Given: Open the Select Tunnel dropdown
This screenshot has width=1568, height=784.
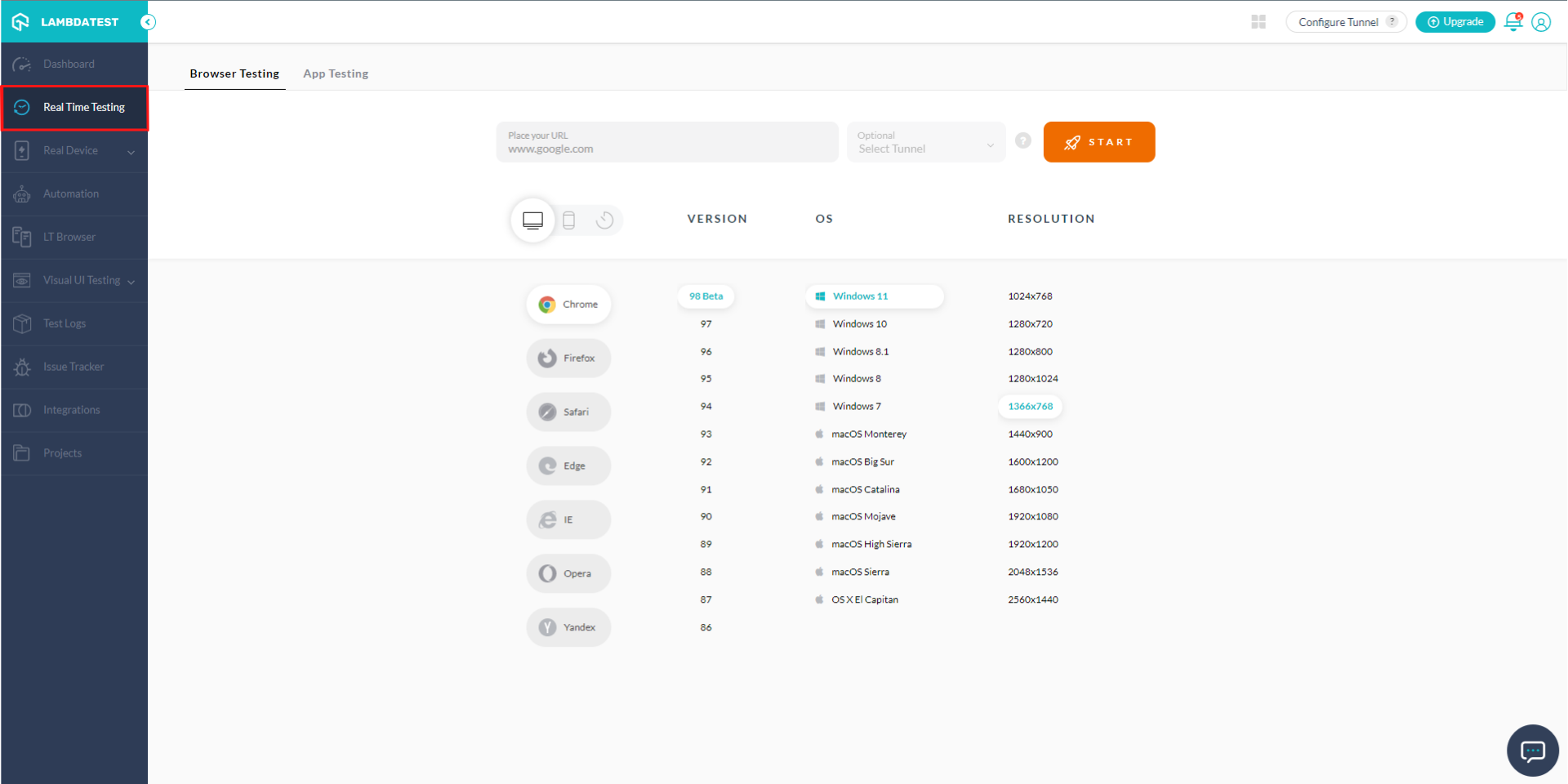Looking at the screenshot, I should (x=925, y=143).
